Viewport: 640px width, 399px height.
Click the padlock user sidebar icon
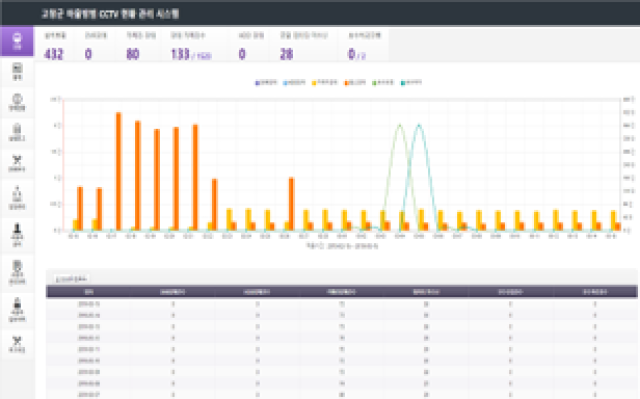17,310
